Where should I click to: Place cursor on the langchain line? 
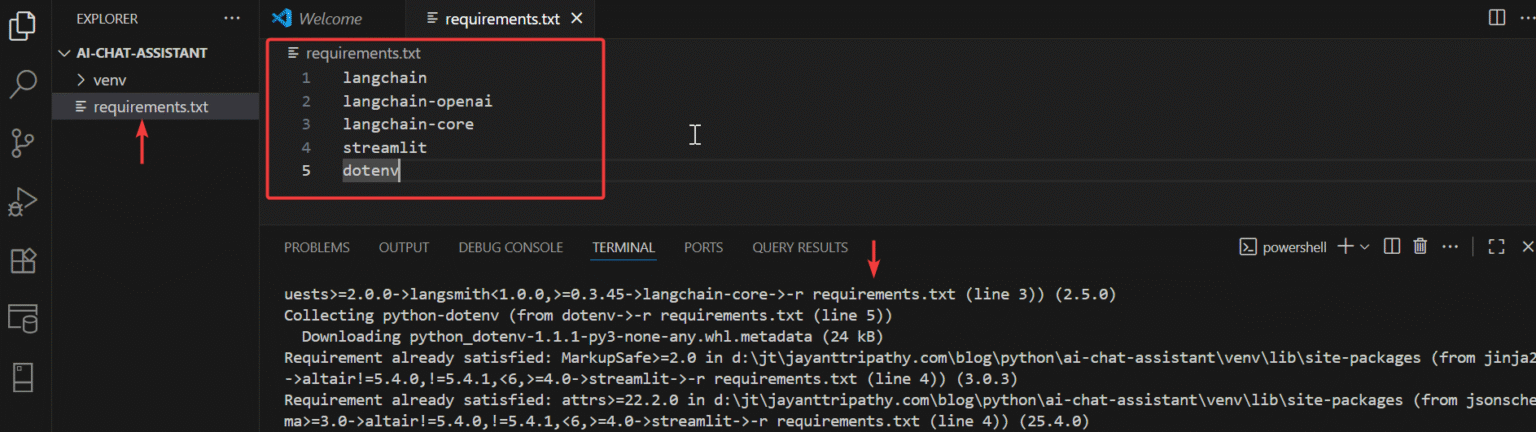(385, 77)
